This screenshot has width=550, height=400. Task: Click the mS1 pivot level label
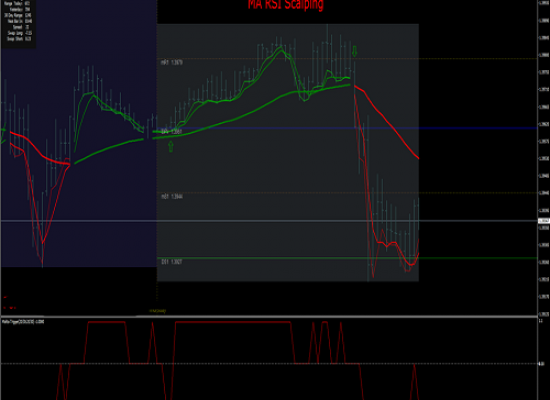pos(172,196)
